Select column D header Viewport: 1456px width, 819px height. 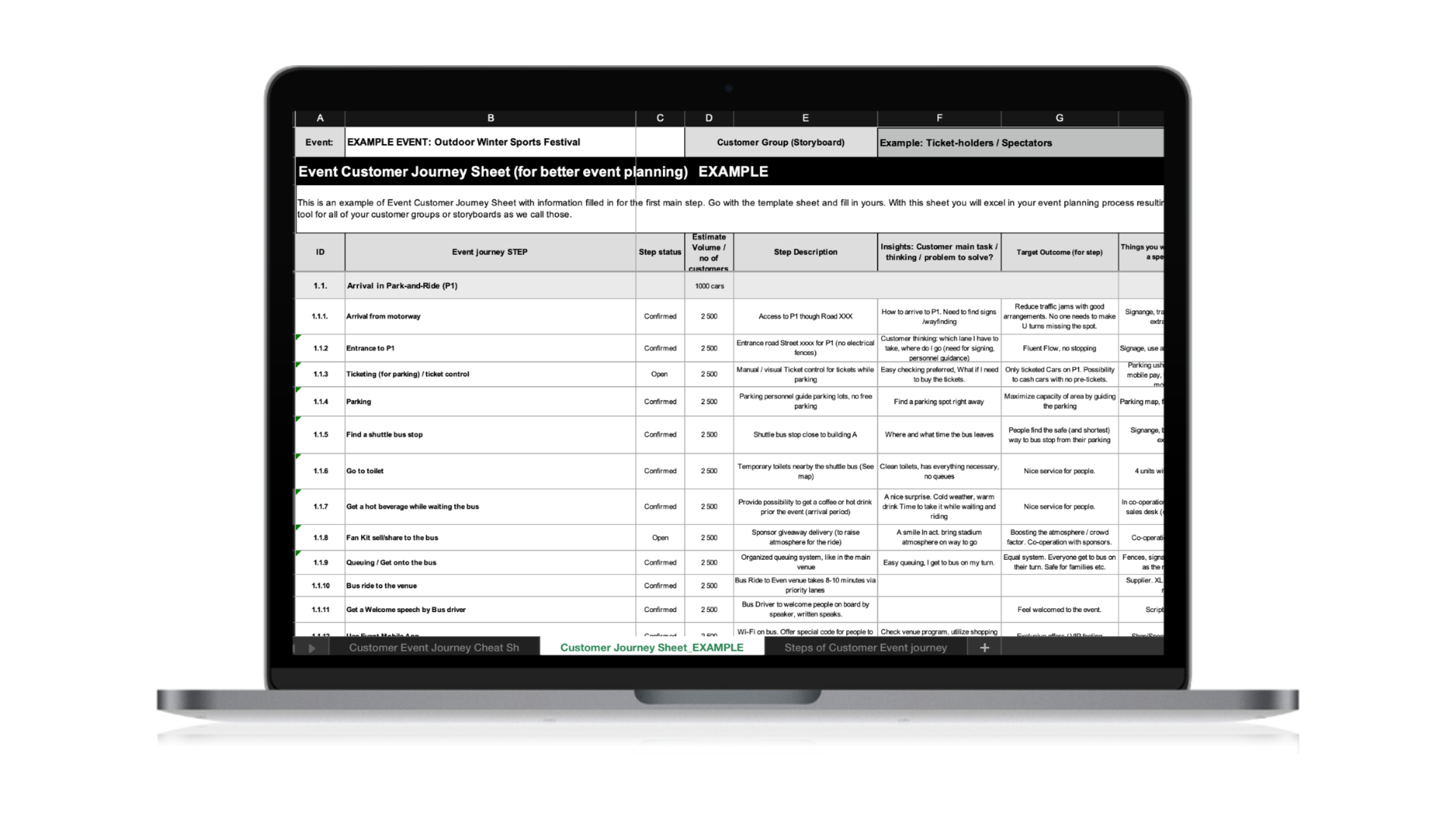(709, 118)
